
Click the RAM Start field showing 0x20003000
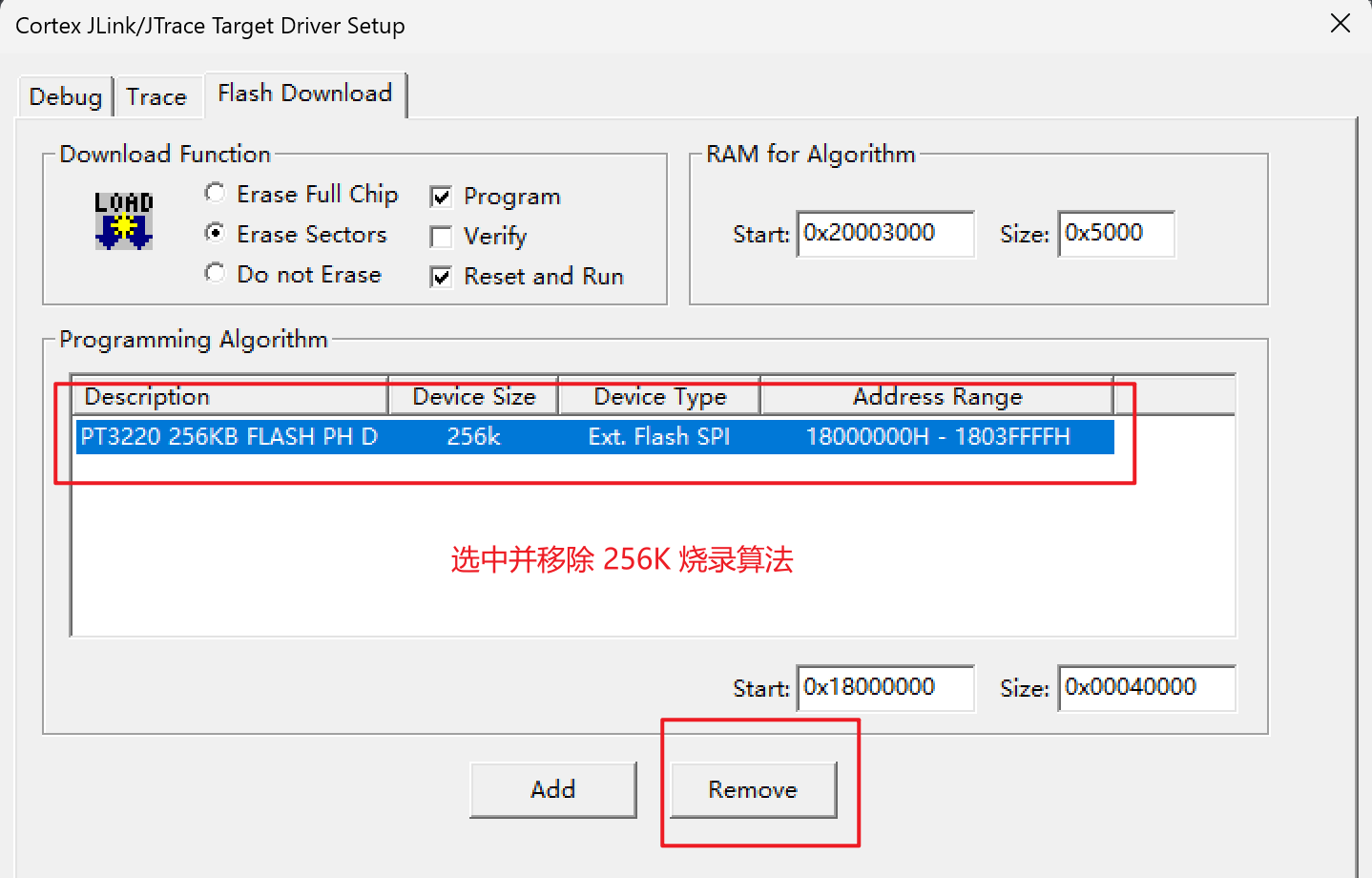(x=884, y=234)
